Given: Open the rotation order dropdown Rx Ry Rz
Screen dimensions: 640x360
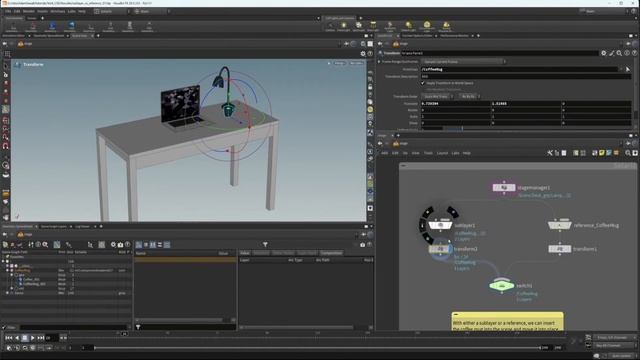Looking at the screenshot, I should [469, 97].
